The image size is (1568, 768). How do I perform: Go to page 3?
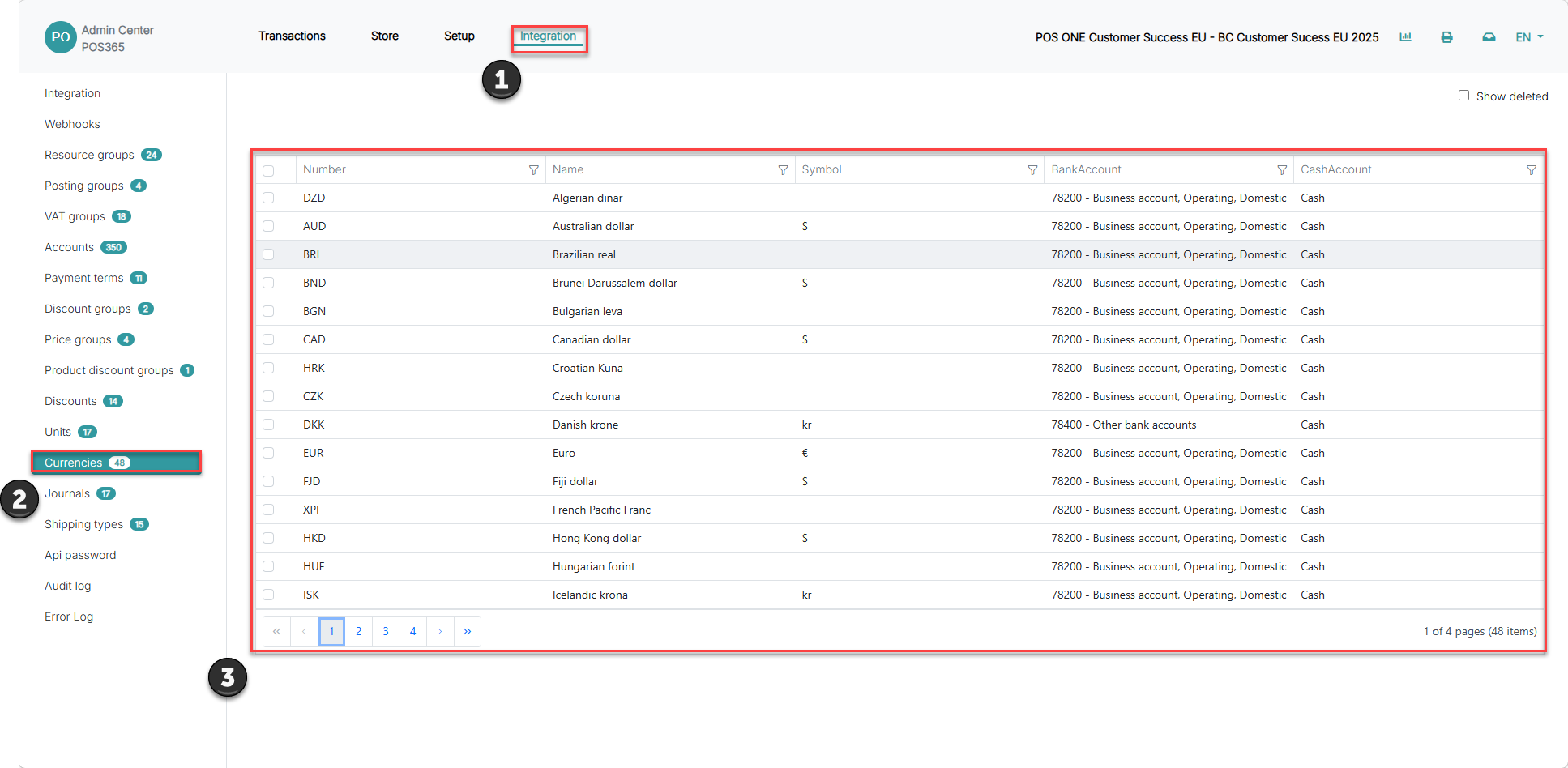click(x=386, y=631)
